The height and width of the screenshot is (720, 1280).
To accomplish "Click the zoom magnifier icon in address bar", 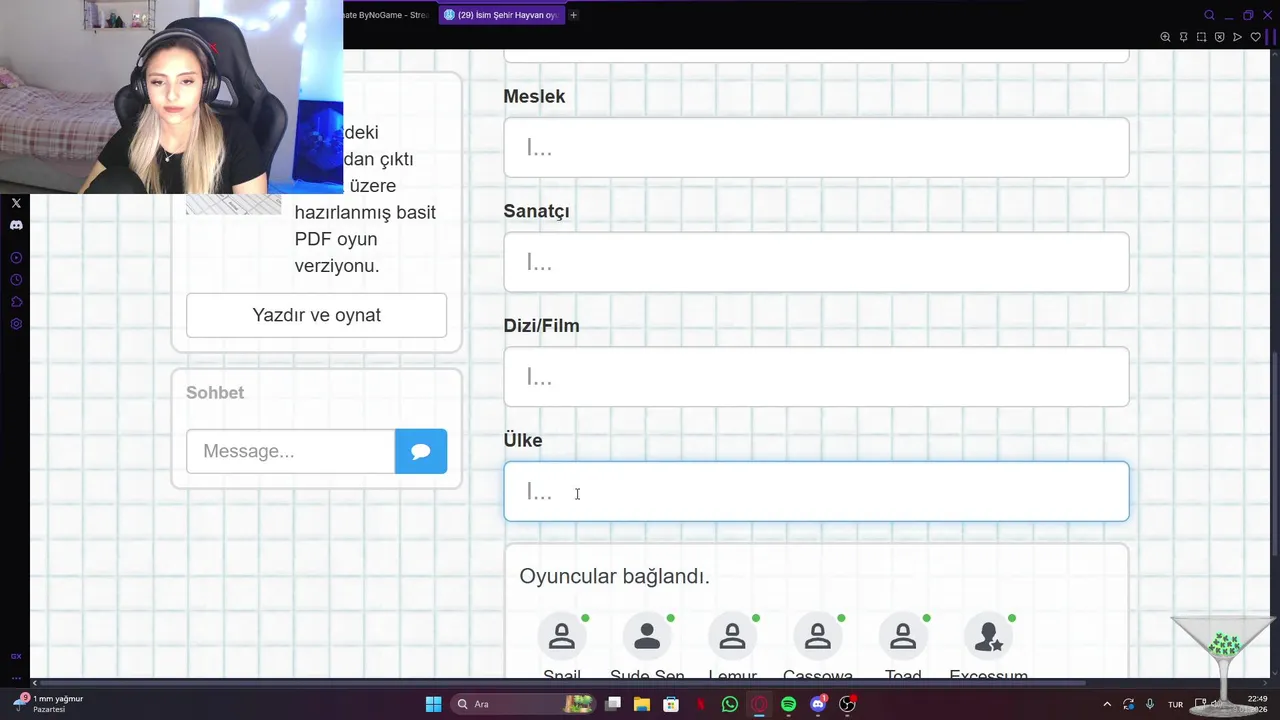I will click(1165, 37).
